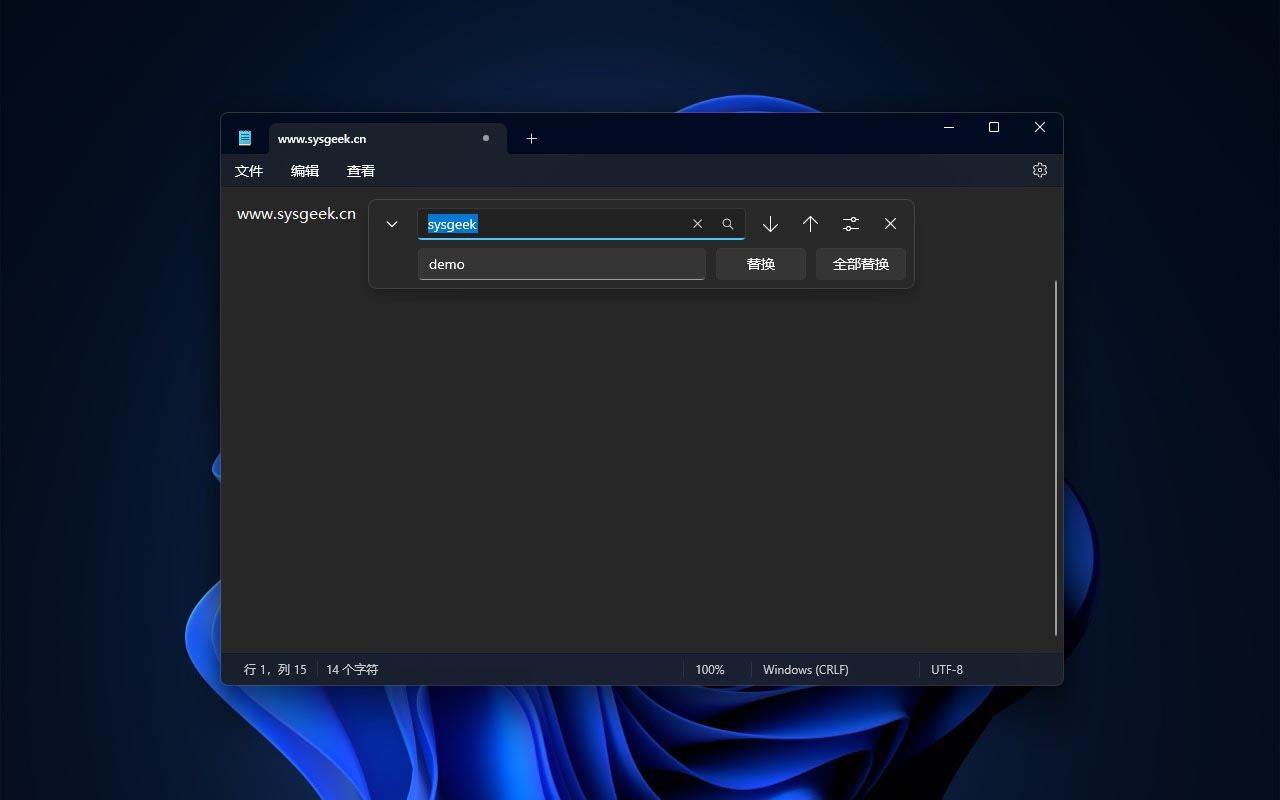1280x800 pixels.
Task: Open the zoom level indicator showing 100%
Action: (x=710, y=669)
